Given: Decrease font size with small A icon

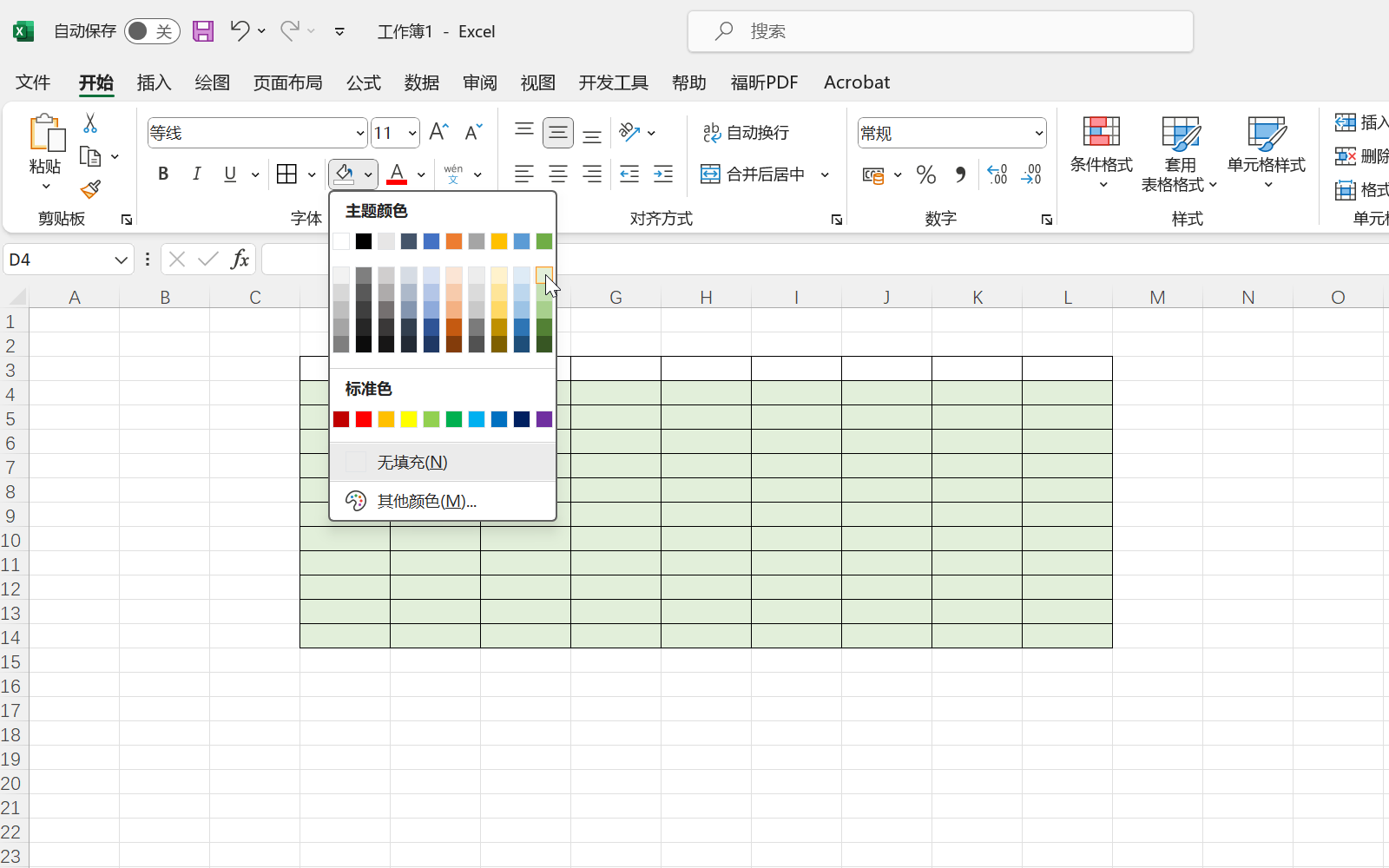Looking at the screenshot, I should click(473, 132).
